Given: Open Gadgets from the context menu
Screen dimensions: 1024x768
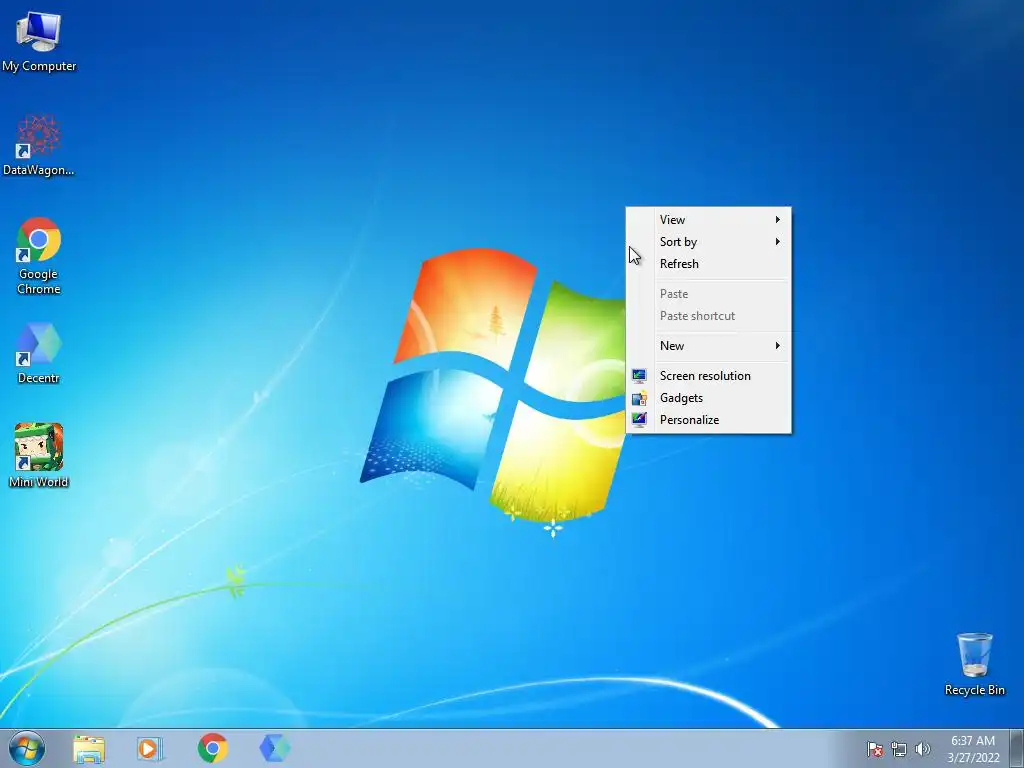Looking at the screenshot, I should 709,398.
